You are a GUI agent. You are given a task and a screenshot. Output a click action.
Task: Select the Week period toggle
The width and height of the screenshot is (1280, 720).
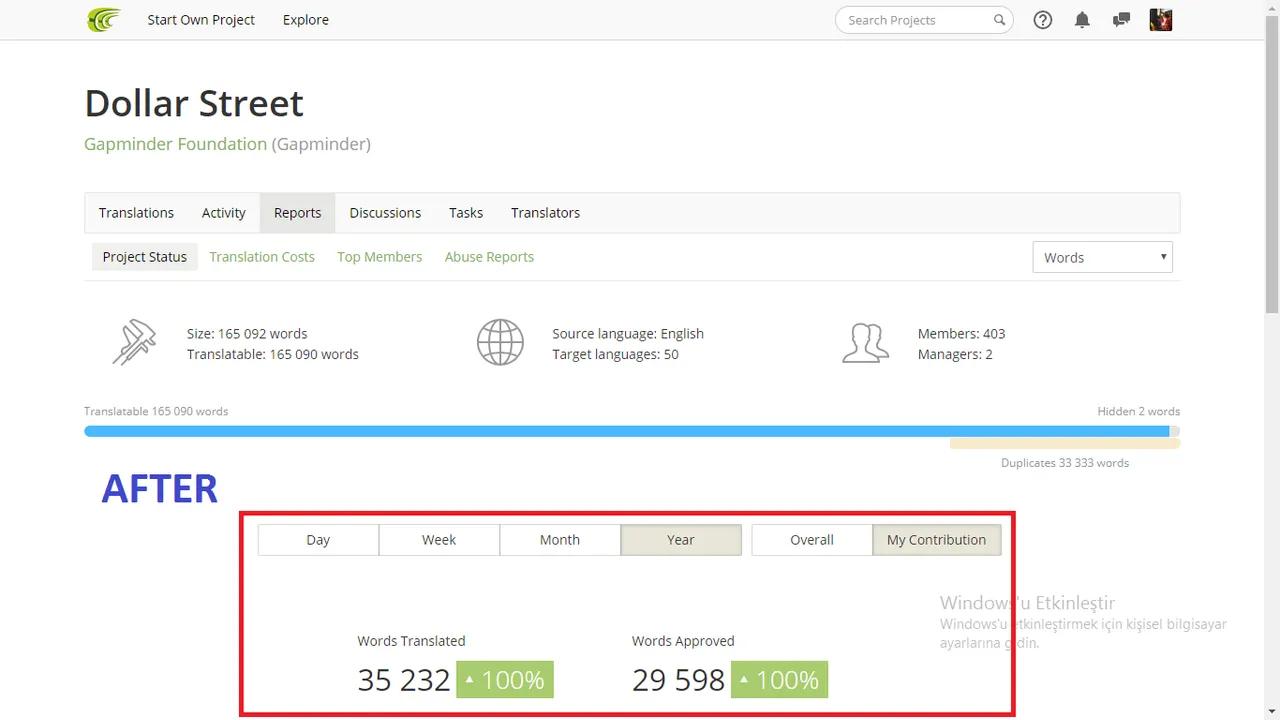pos(439,540)
